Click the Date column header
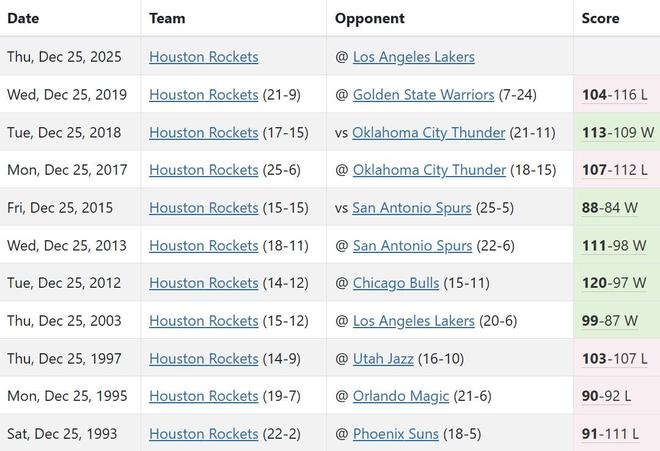 [23, 18]
